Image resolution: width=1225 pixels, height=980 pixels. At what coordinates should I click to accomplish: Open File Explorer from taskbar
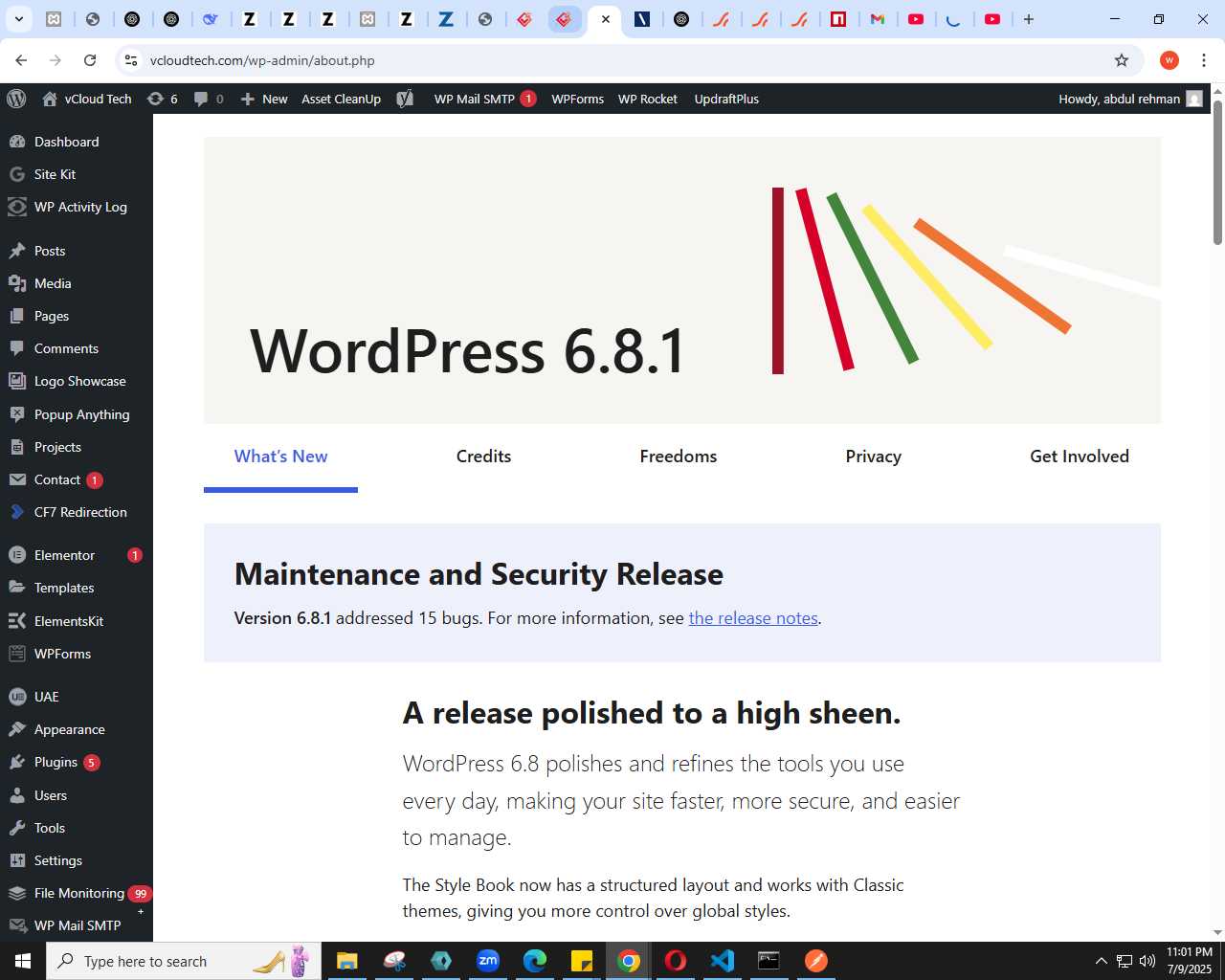coord(346,961)
